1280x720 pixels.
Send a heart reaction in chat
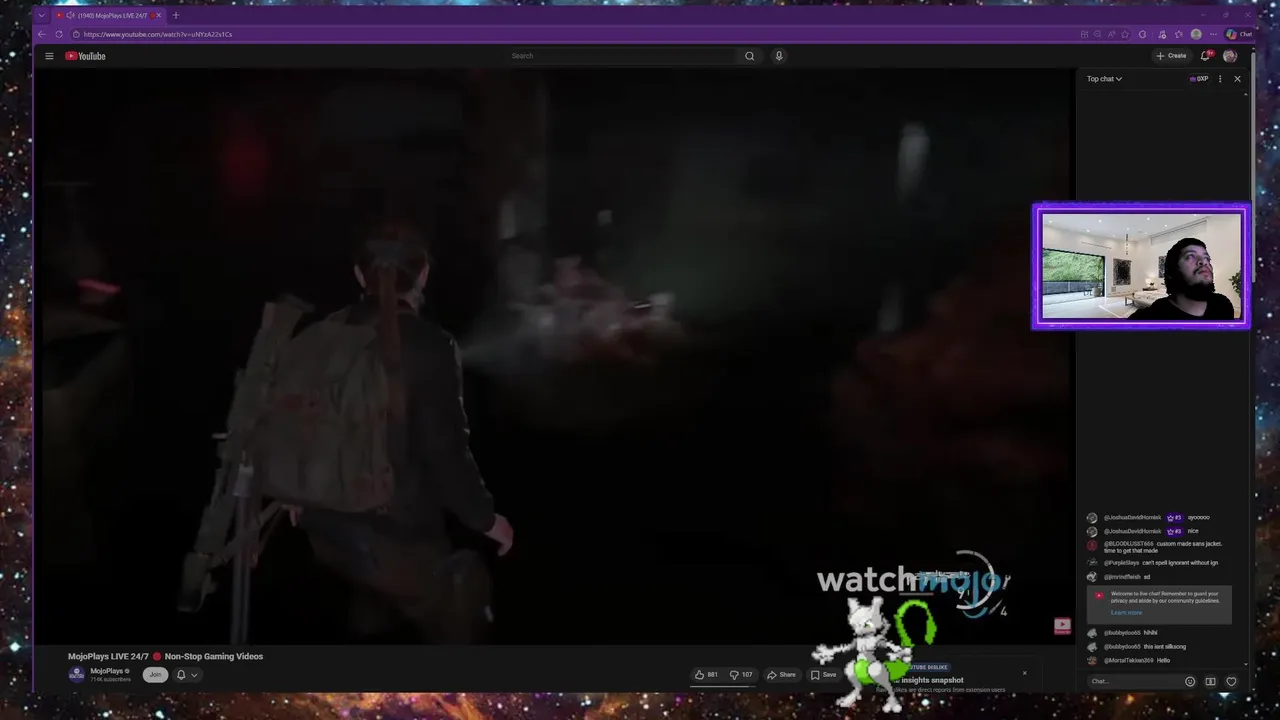pyautogui.click(x=1231, y=682)
